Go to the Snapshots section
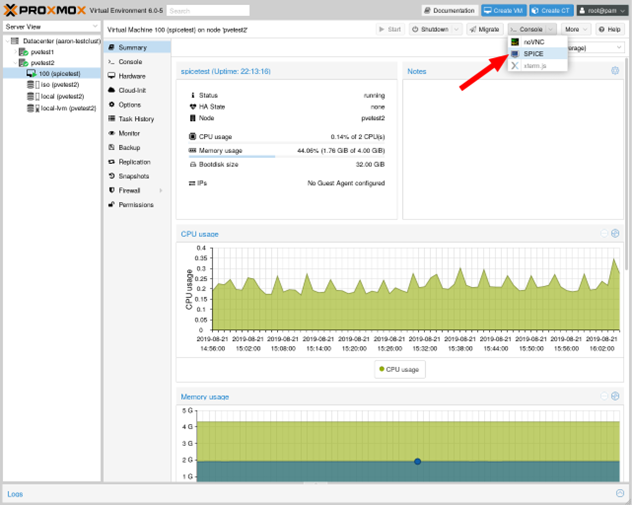632x505 pixels. tap(134, 176)
